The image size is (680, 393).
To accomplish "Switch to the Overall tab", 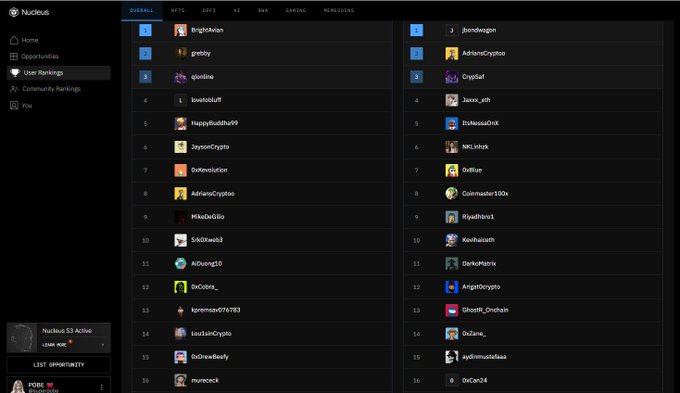I will point(142,10).
